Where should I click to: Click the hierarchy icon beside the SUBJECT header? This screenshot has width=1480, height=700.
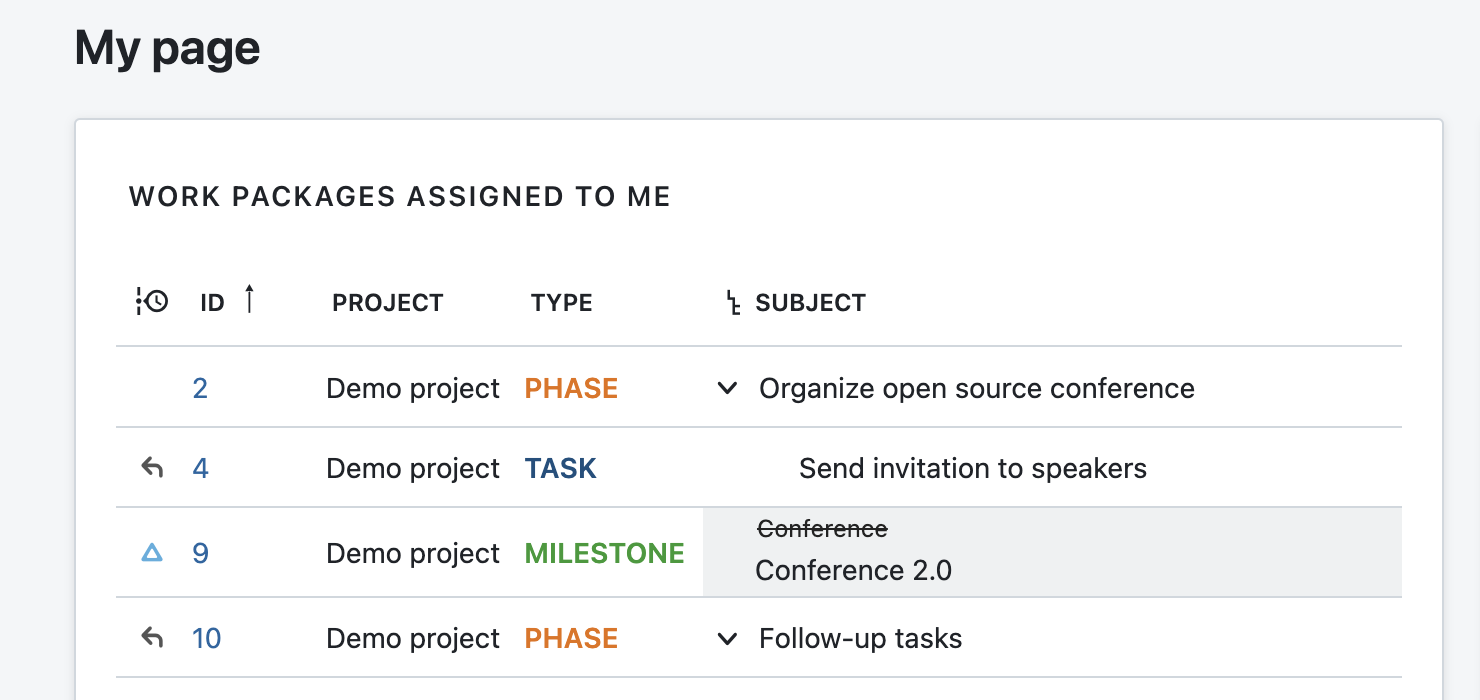coord(733,299)
